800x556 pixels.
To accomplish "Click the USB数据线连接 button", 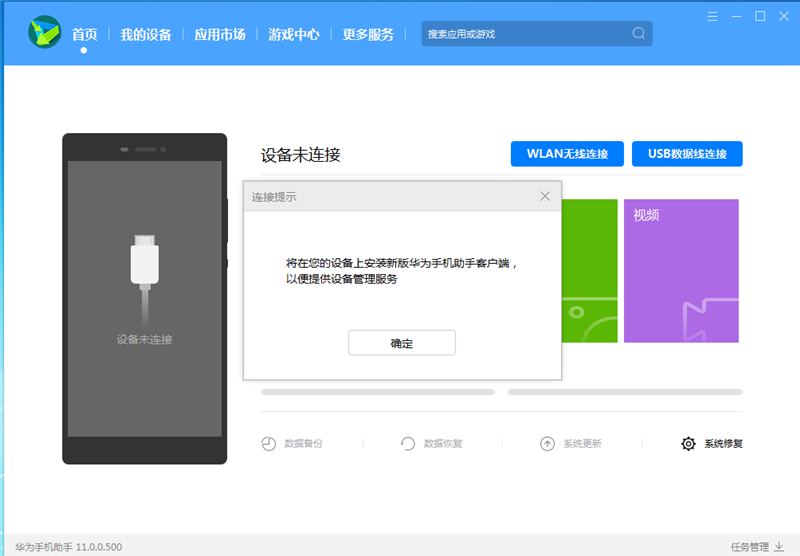I will click(x=687, y=154).
